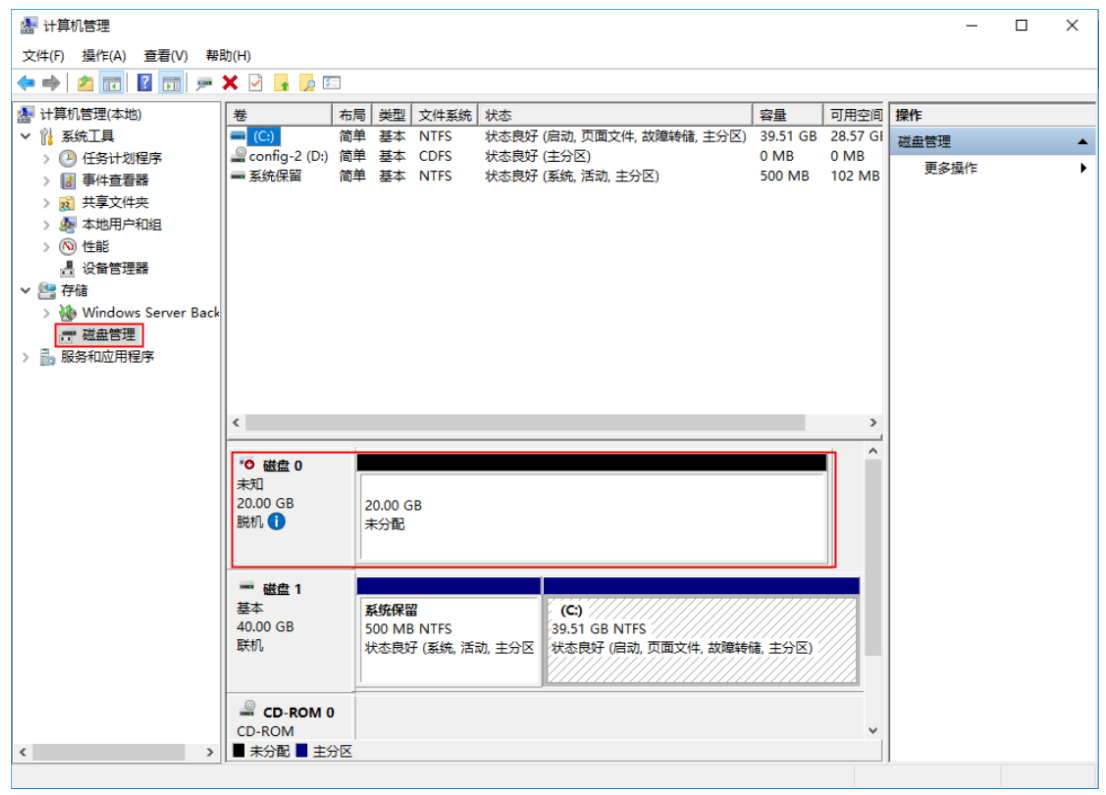This screenshot has height=795, width=1106.
Task: Select the 系统保留 volume in the list
Action: (x=274, y=176)
